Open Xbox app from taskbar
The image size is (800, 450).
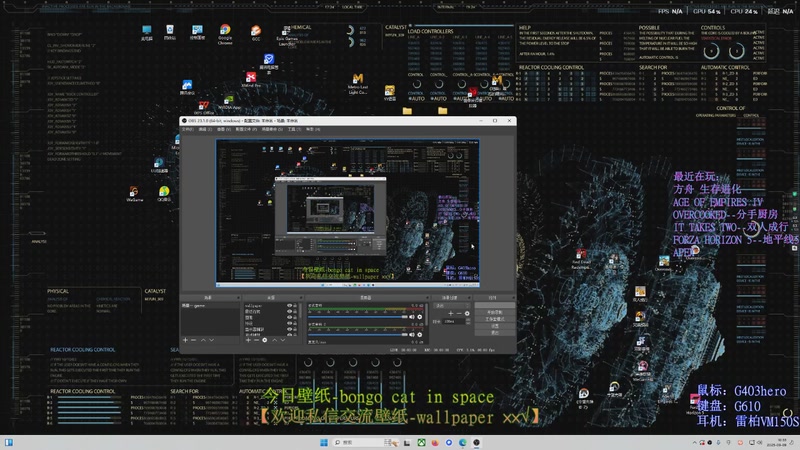tap(421, 442)
